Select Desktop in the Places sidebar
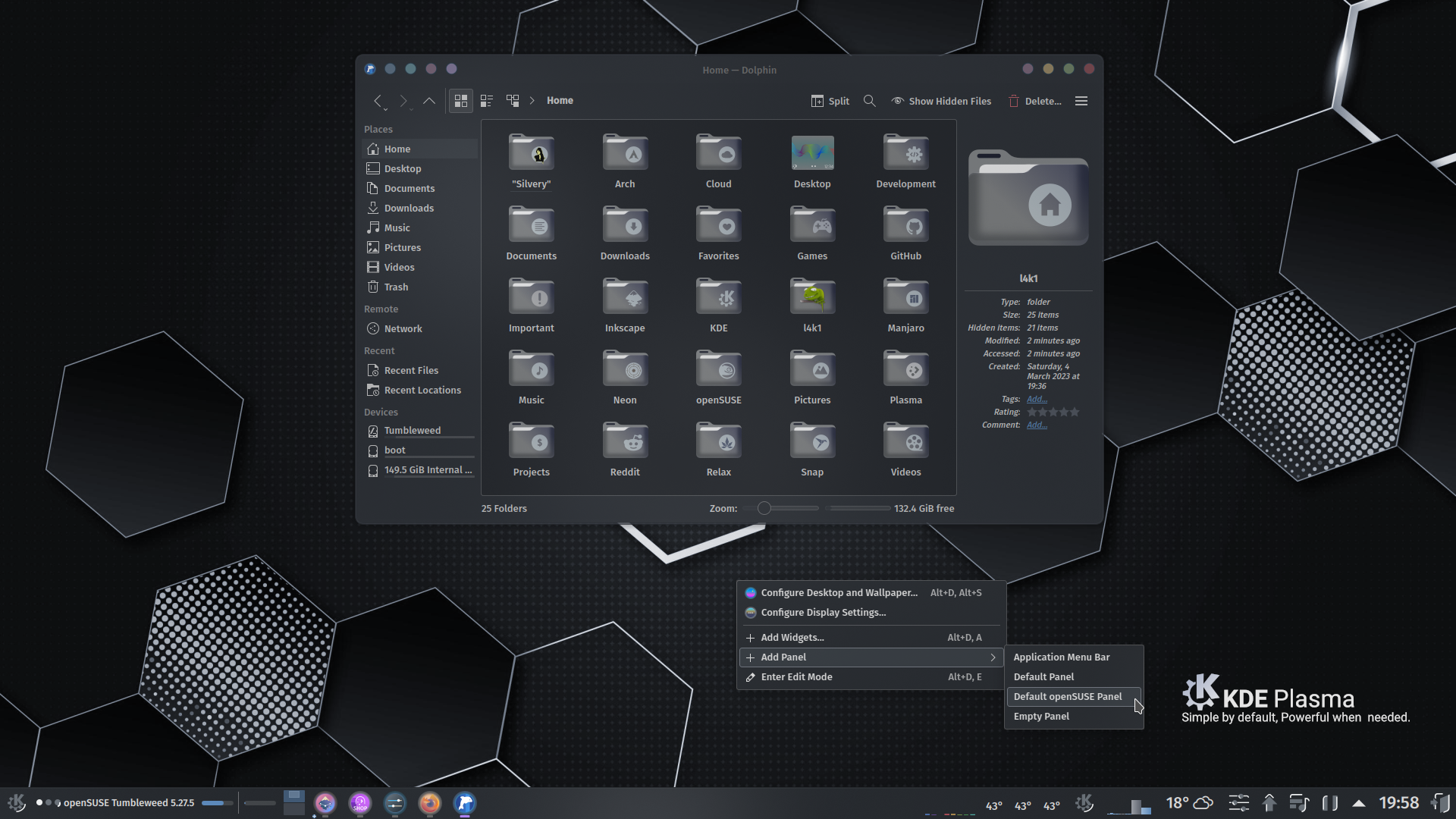 [x=421, y=168]
